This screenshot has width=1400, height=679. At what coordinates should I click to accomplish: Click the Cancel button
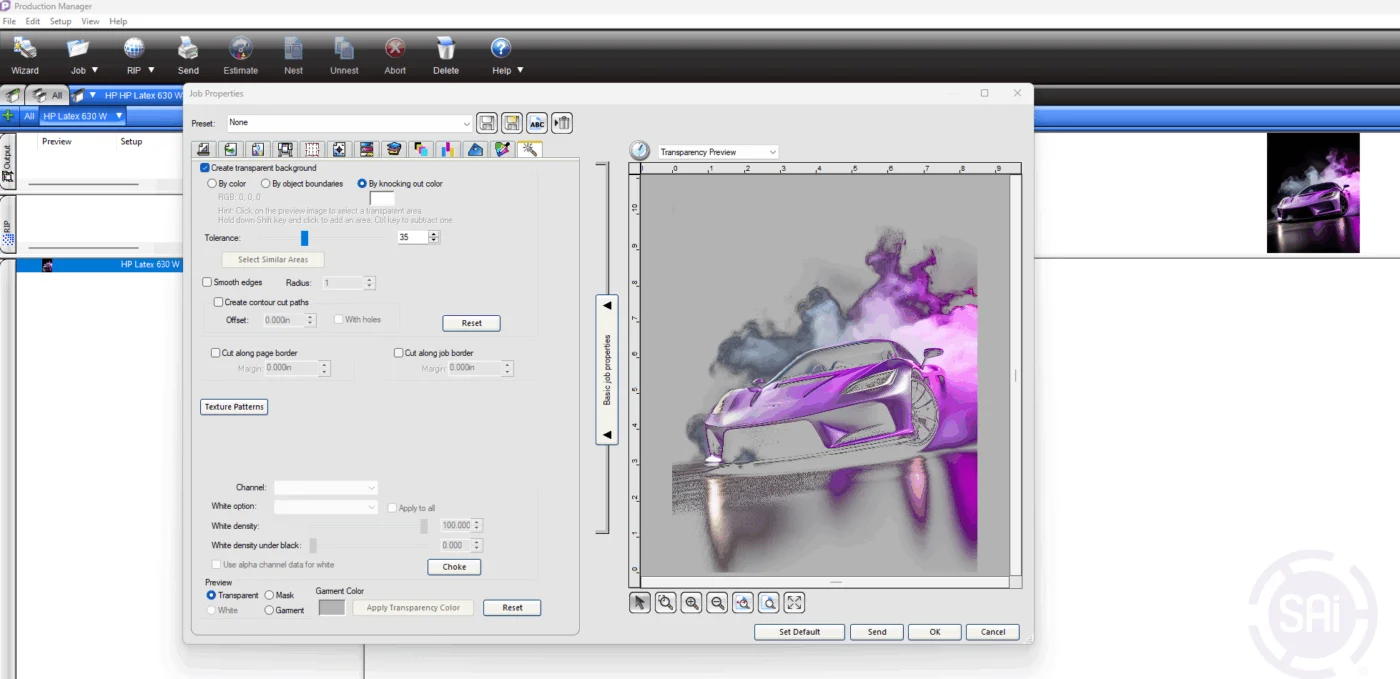click(x=993, y=632)
